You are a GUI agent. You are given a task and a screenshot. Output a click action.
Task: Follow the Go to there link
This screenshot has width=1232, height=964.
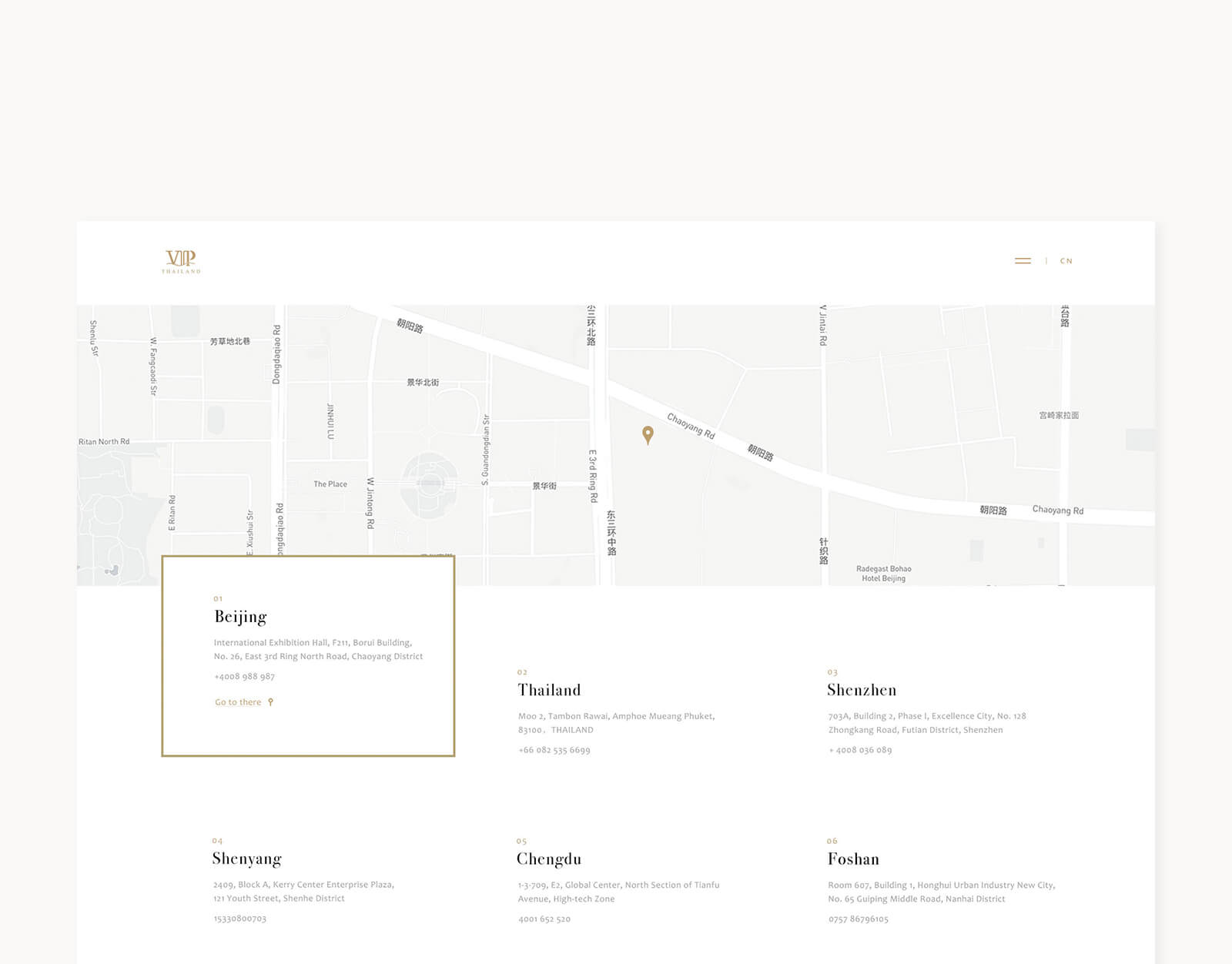(x=238, y=702)
